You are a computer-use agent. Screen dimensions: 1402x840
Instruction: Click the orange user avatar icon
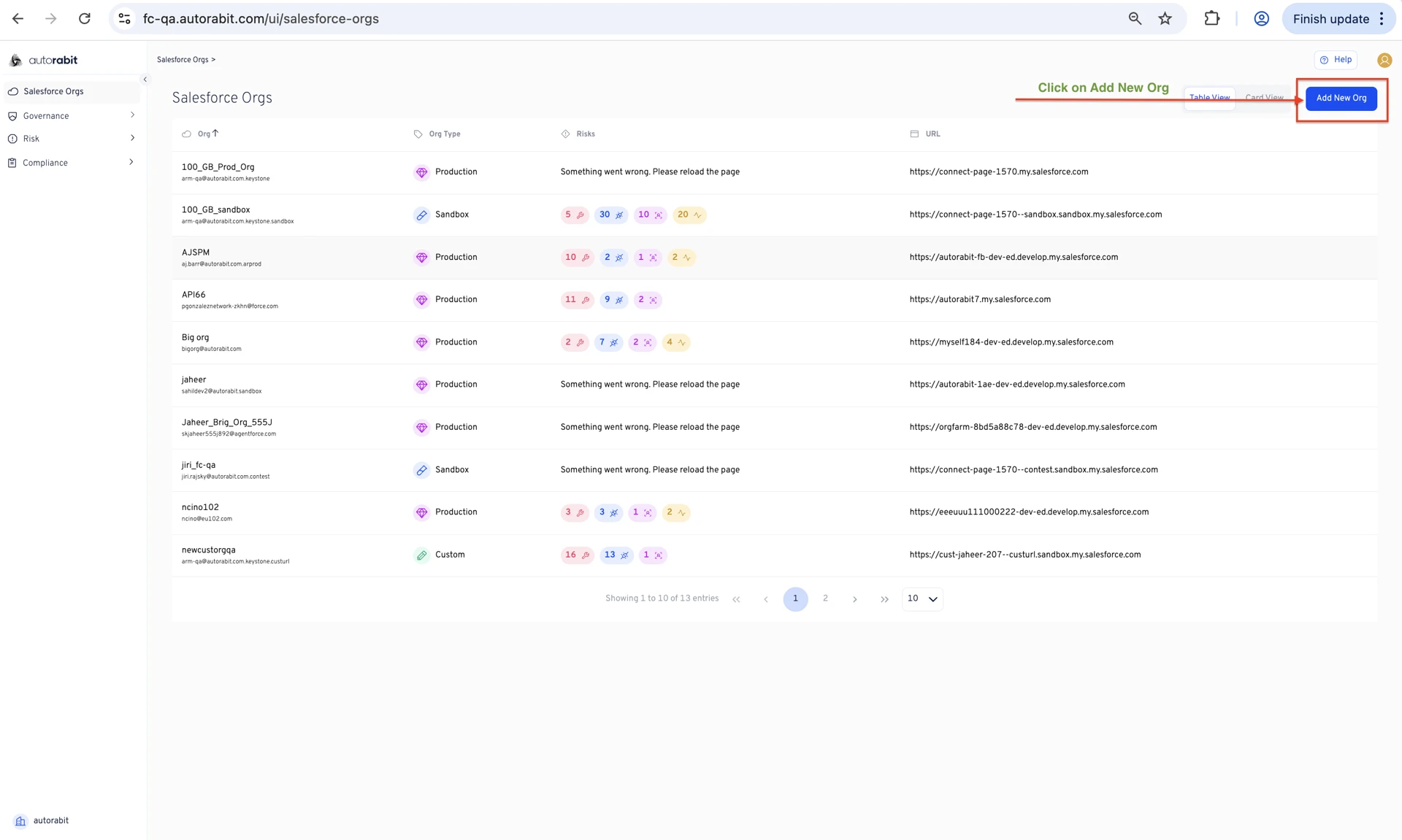1384,61
